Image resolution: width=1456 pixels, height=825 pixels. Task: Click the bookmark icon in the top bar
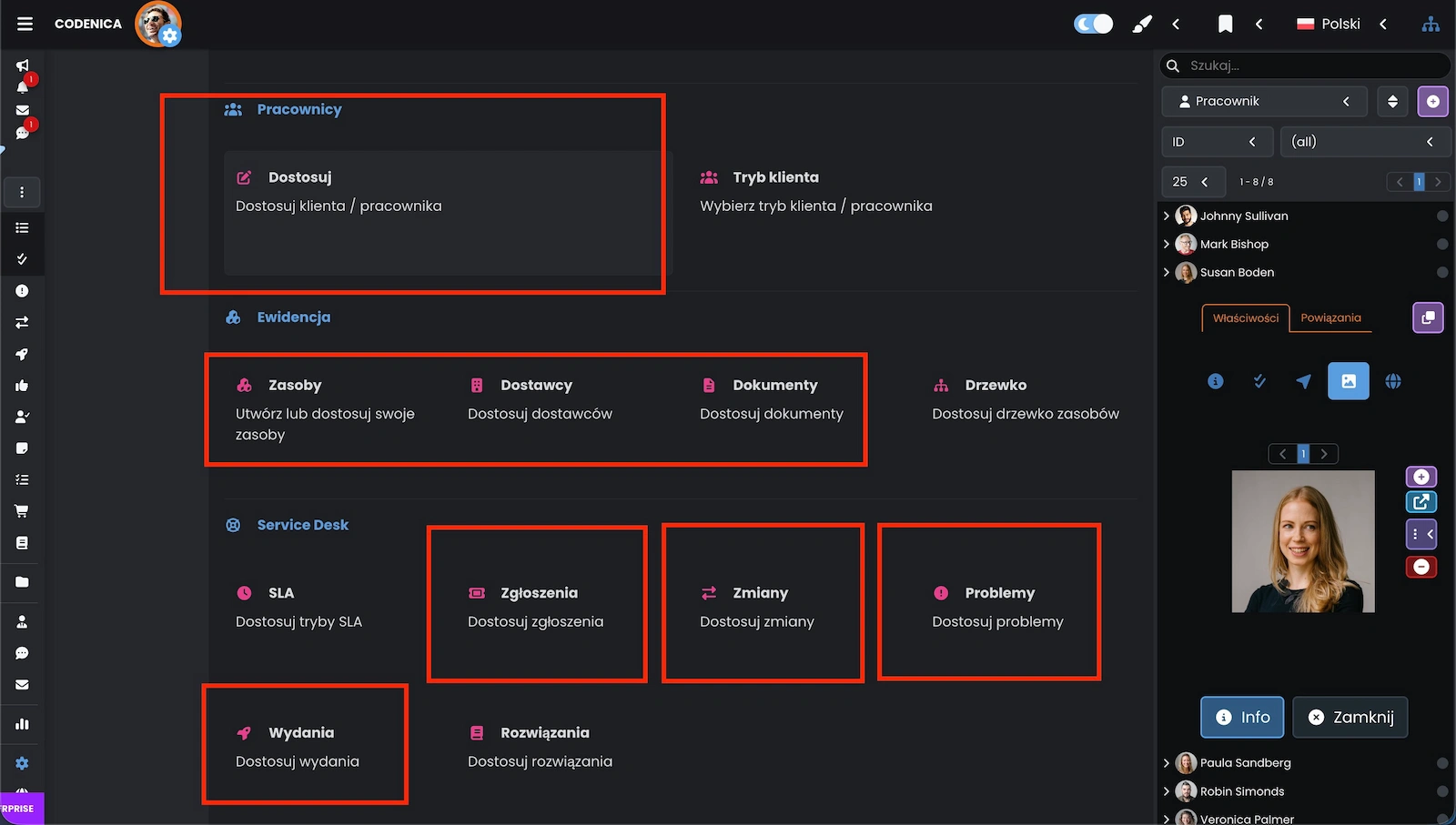click(x=1225, y=24)
